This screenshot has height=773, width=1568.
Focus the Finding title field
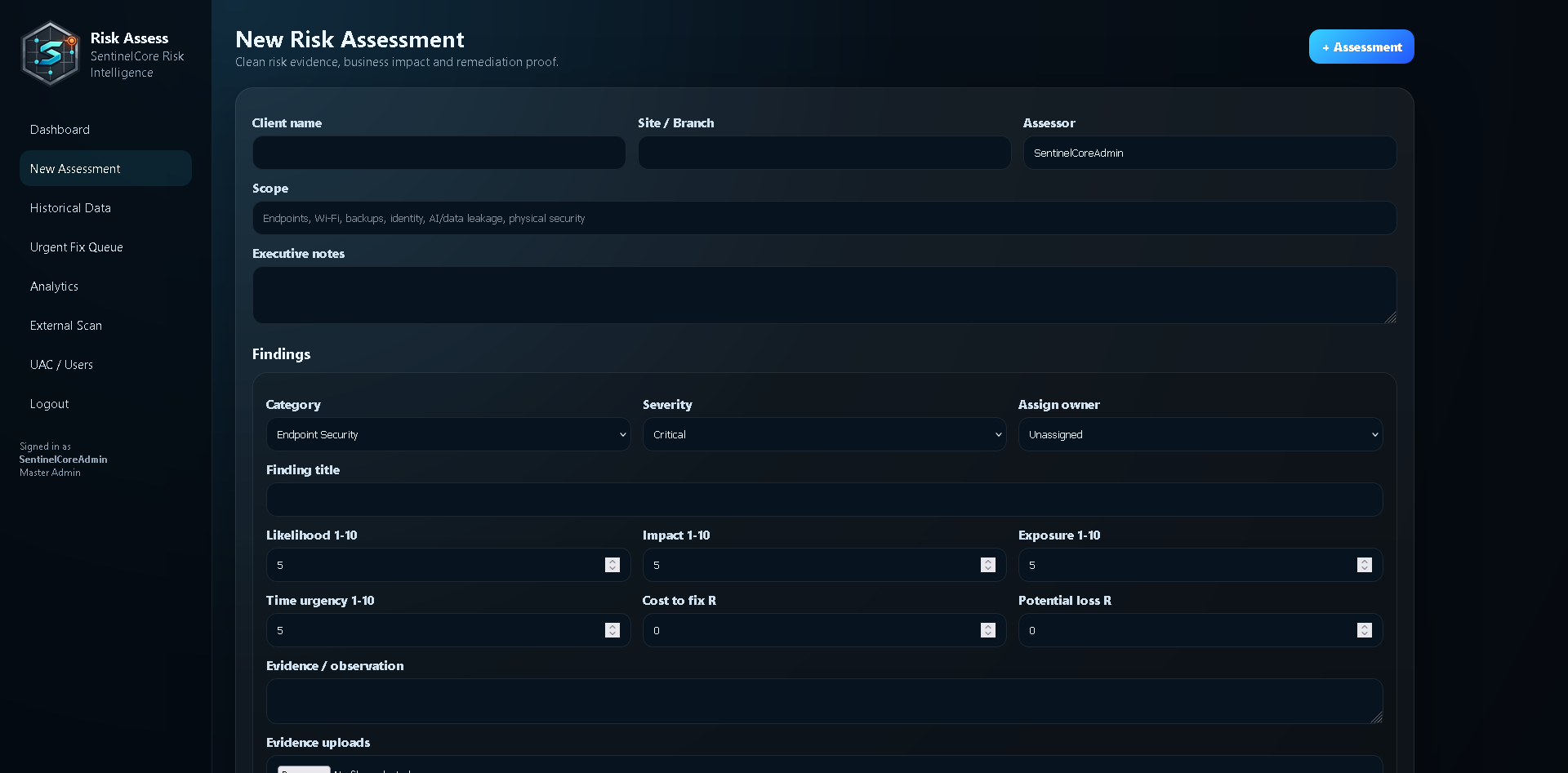point(824,500)
